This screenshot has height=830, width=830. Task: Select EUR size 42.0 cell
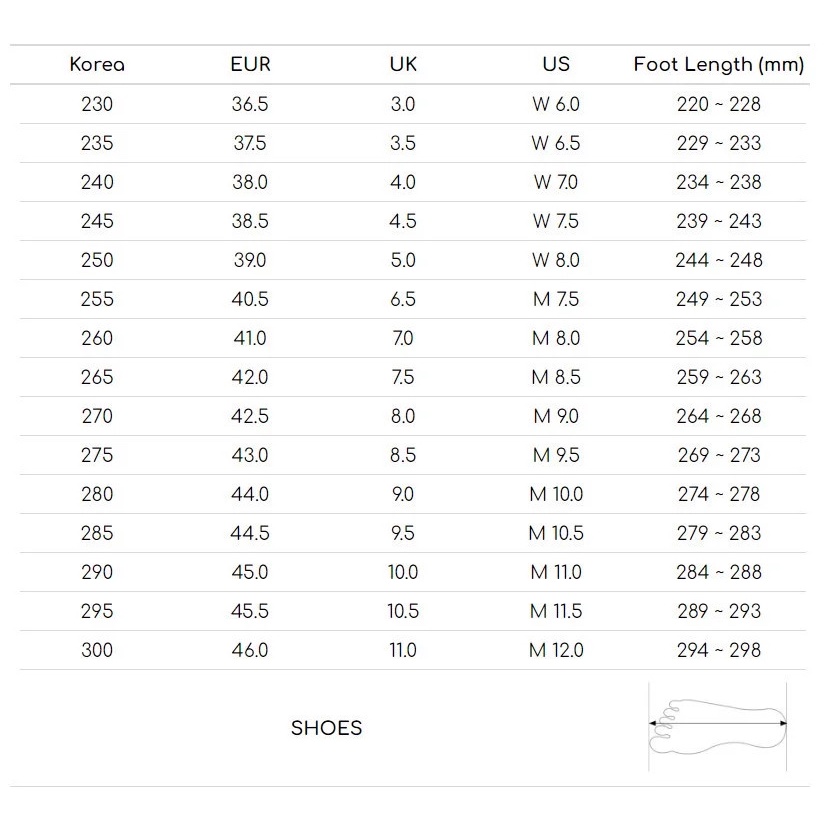[250, 377]
